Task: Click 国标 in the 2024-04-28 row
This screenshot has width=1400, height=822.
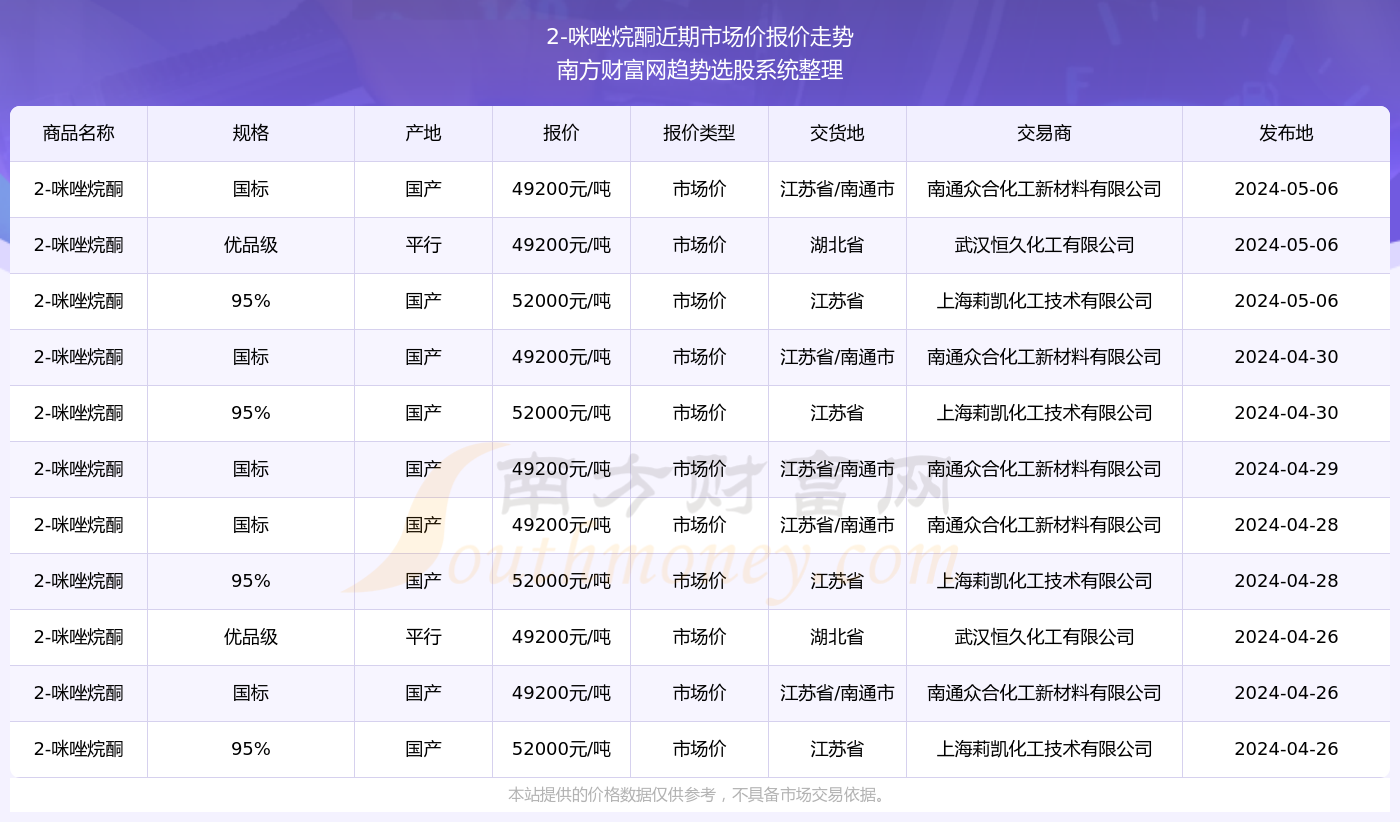Action: click(x=251, y=525)
